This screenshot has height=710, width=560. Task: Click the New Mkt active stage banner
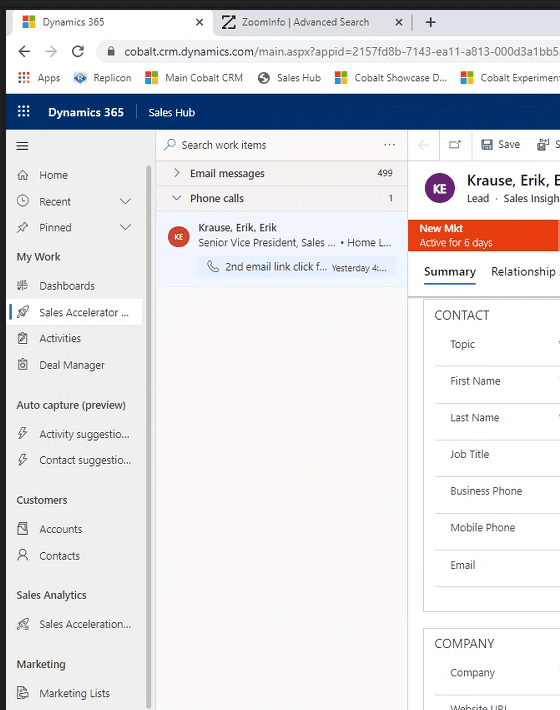point(483,235)
